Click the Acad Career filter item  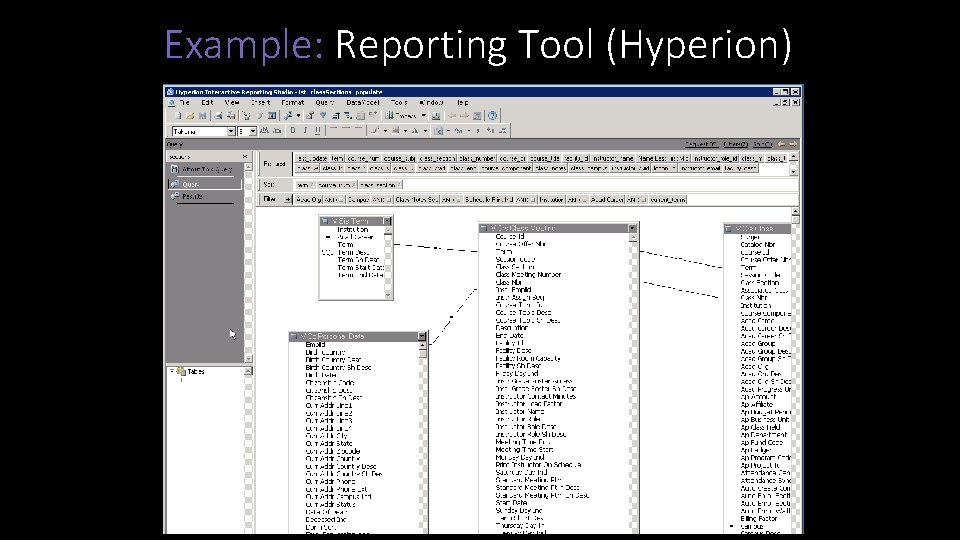click(607, 200)
